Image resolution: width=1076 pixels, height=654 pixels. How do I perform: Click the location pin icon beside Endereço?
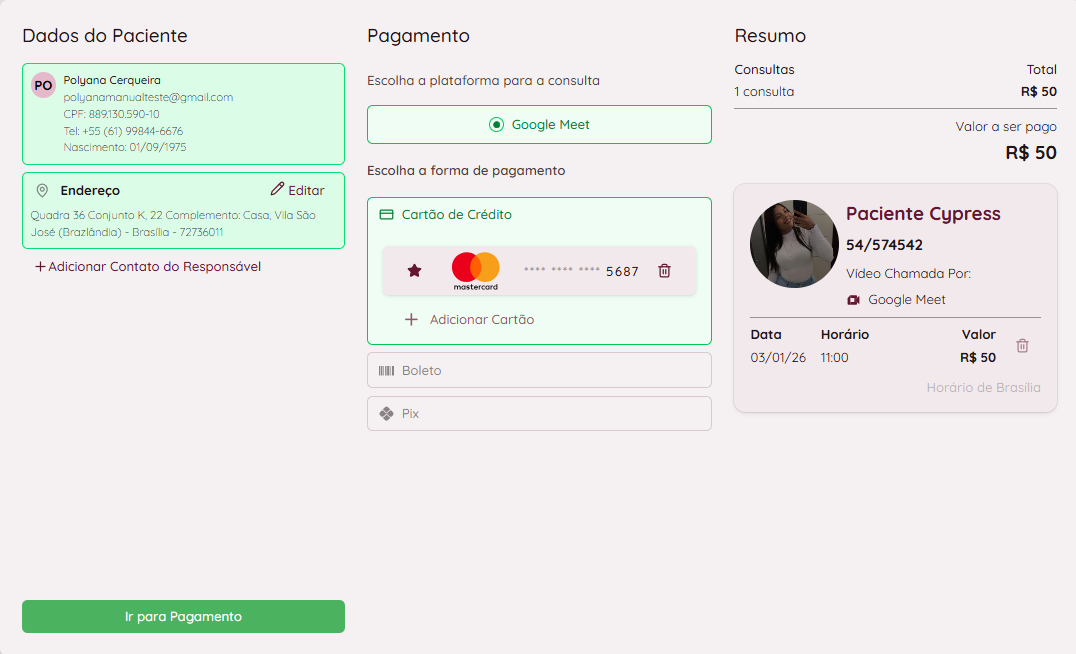42,190
